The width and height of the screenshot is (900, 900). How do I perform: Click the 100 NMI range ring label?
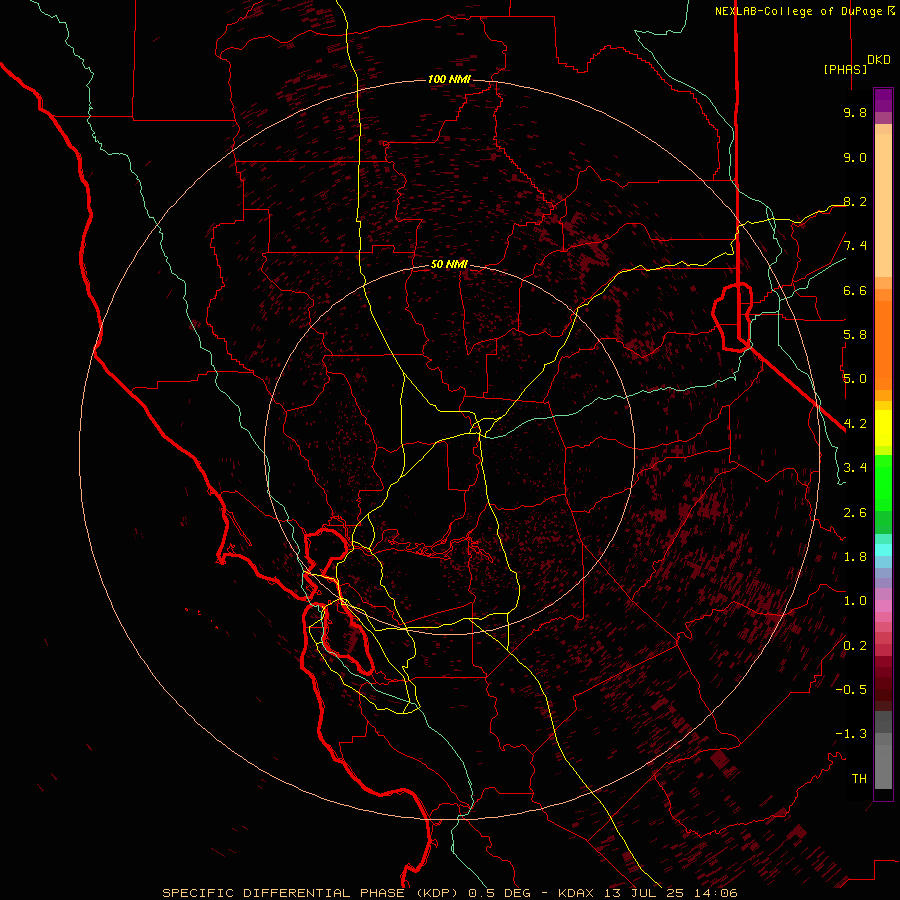tap(449, 79)
